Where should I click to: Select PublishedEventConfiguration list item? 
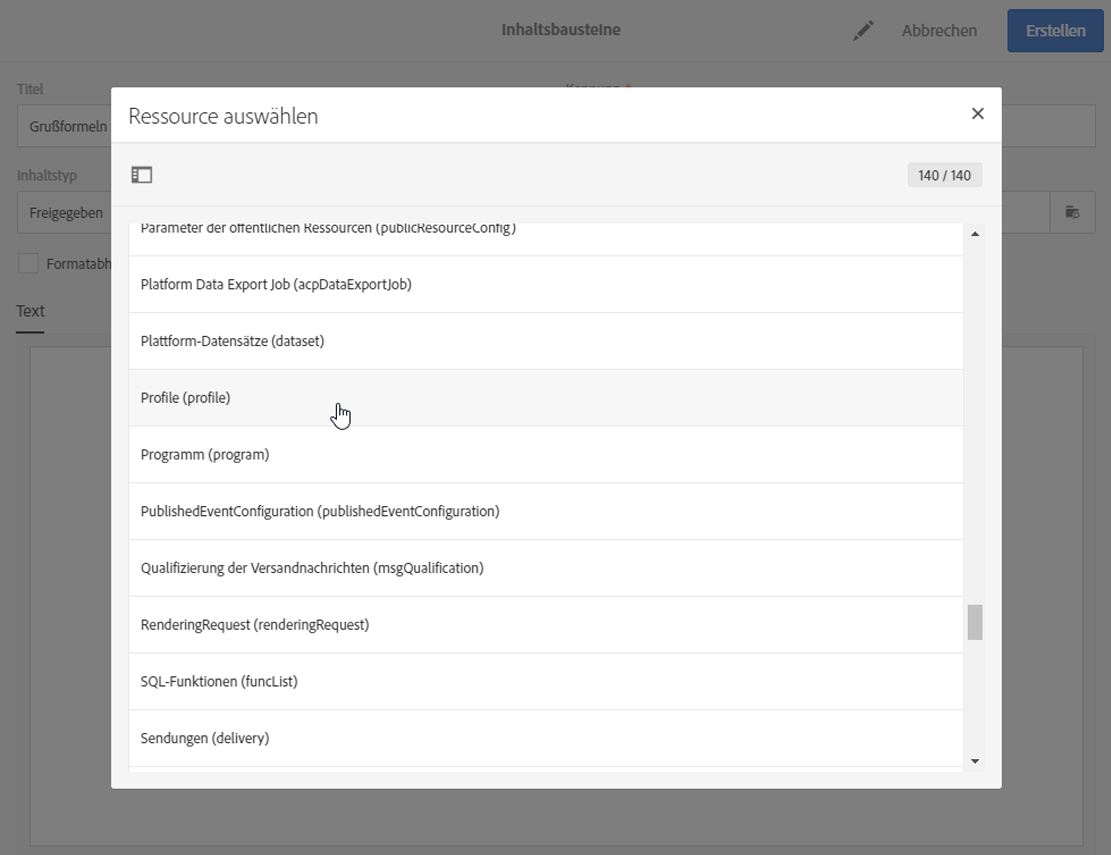(x=320, y=512)
